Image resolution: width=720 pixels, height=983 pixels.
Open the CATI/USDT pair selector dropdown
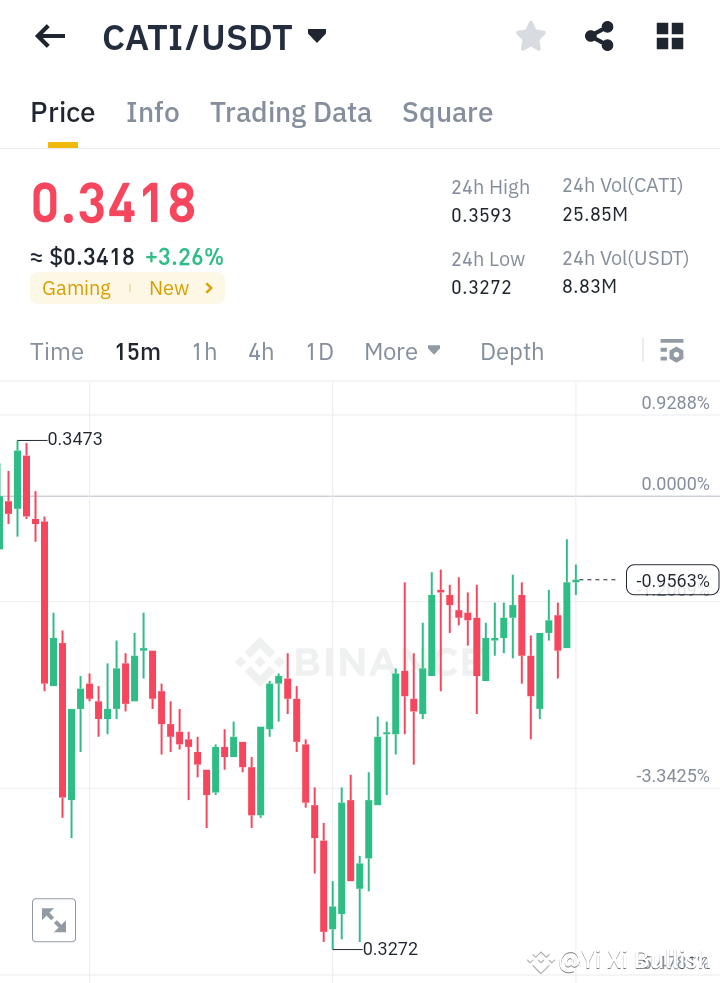click(x=316, y=36)
